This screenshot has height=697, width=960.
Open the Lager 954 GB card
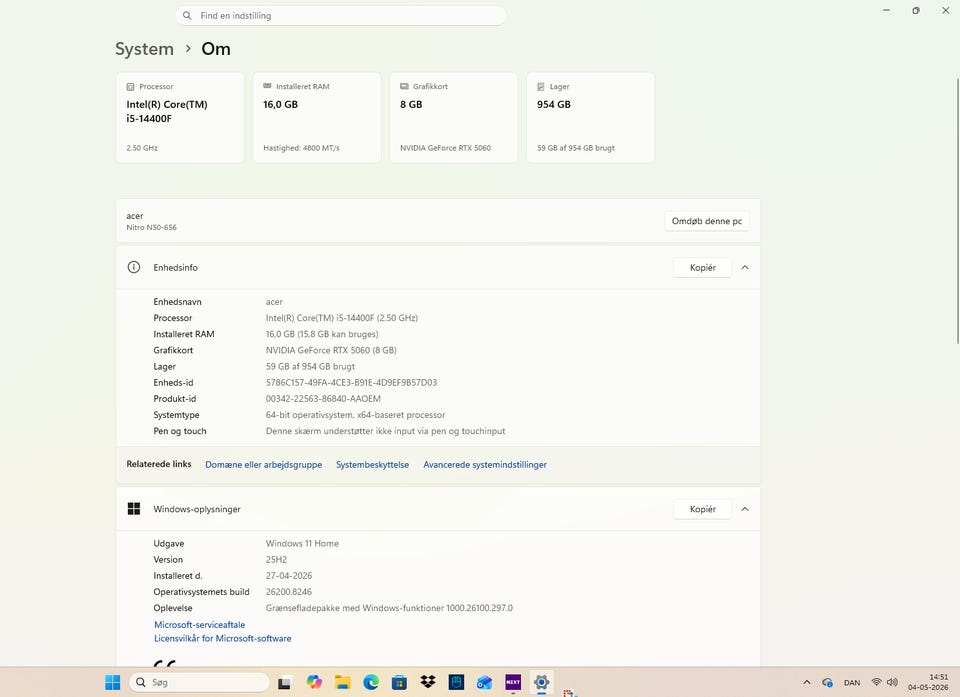[x=591, y=118]
